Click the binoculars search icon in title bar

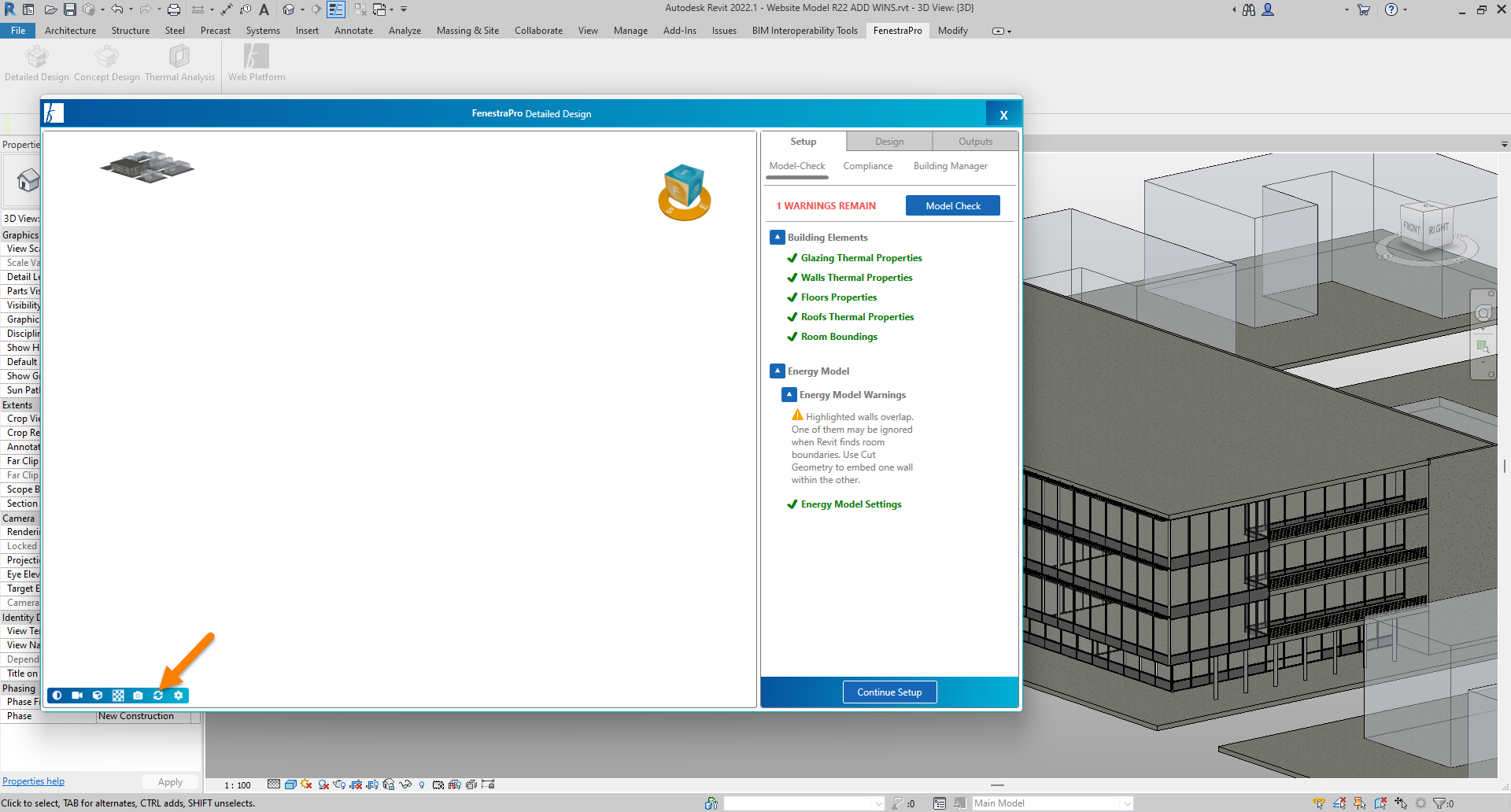click(x=1249, y=9)
